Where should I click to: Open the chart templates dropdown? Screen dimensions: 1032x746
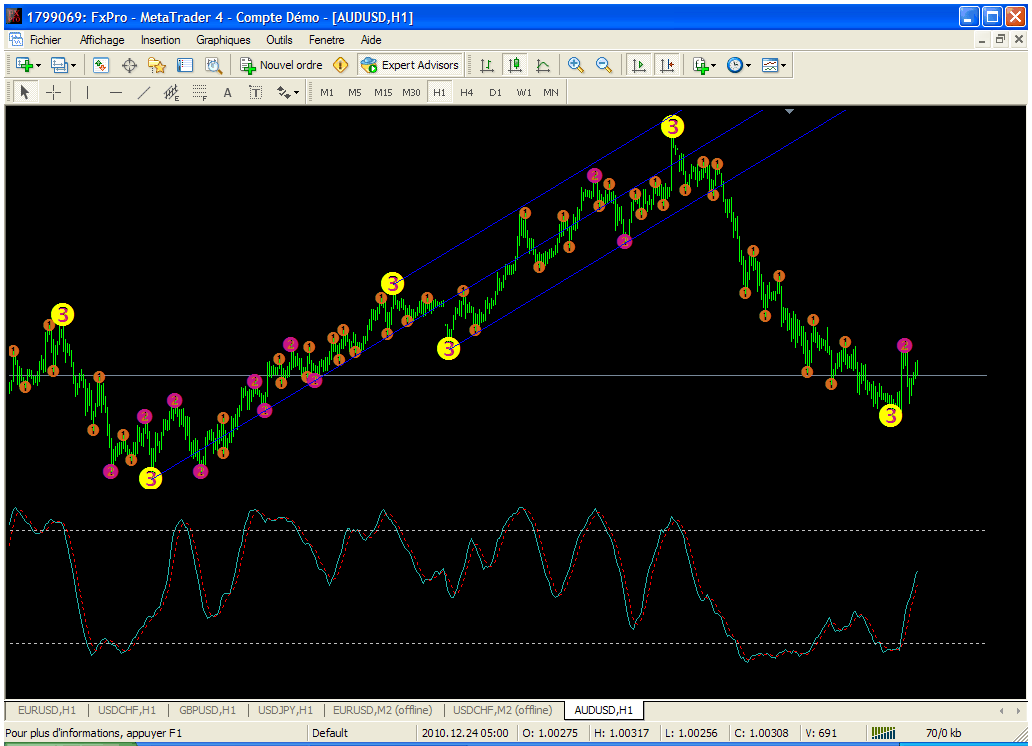(x=774, y=65)
